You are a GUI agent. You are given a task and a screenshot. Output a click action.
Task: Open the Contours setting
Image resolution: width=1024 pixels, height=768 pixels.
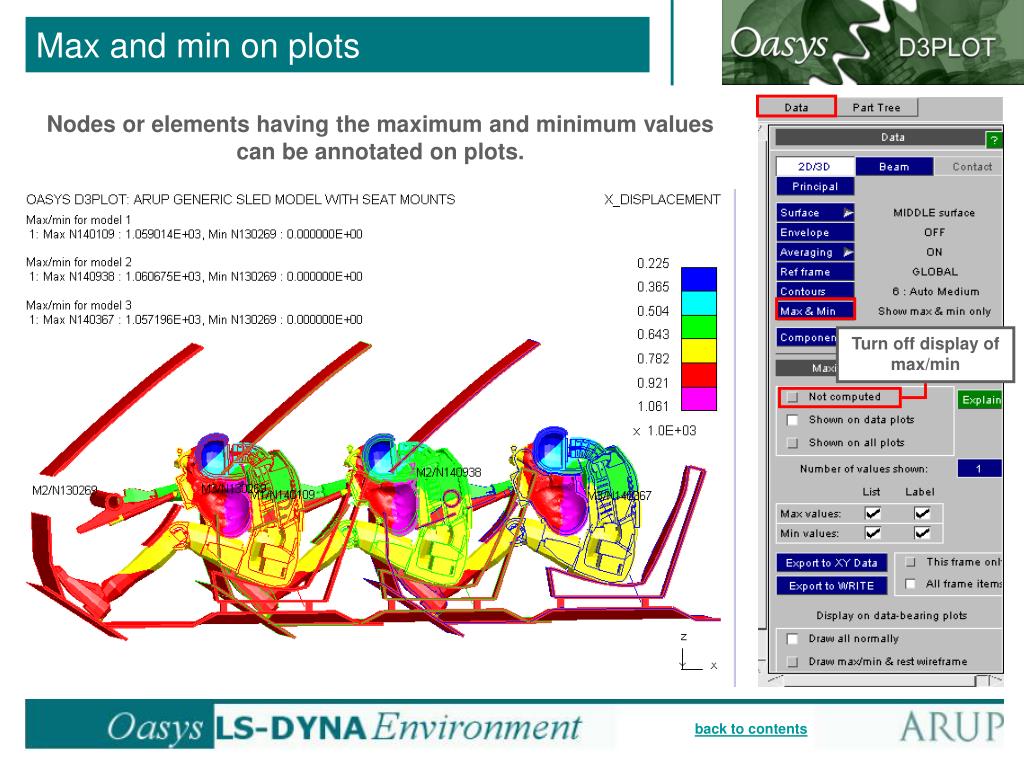pos(814,291)
